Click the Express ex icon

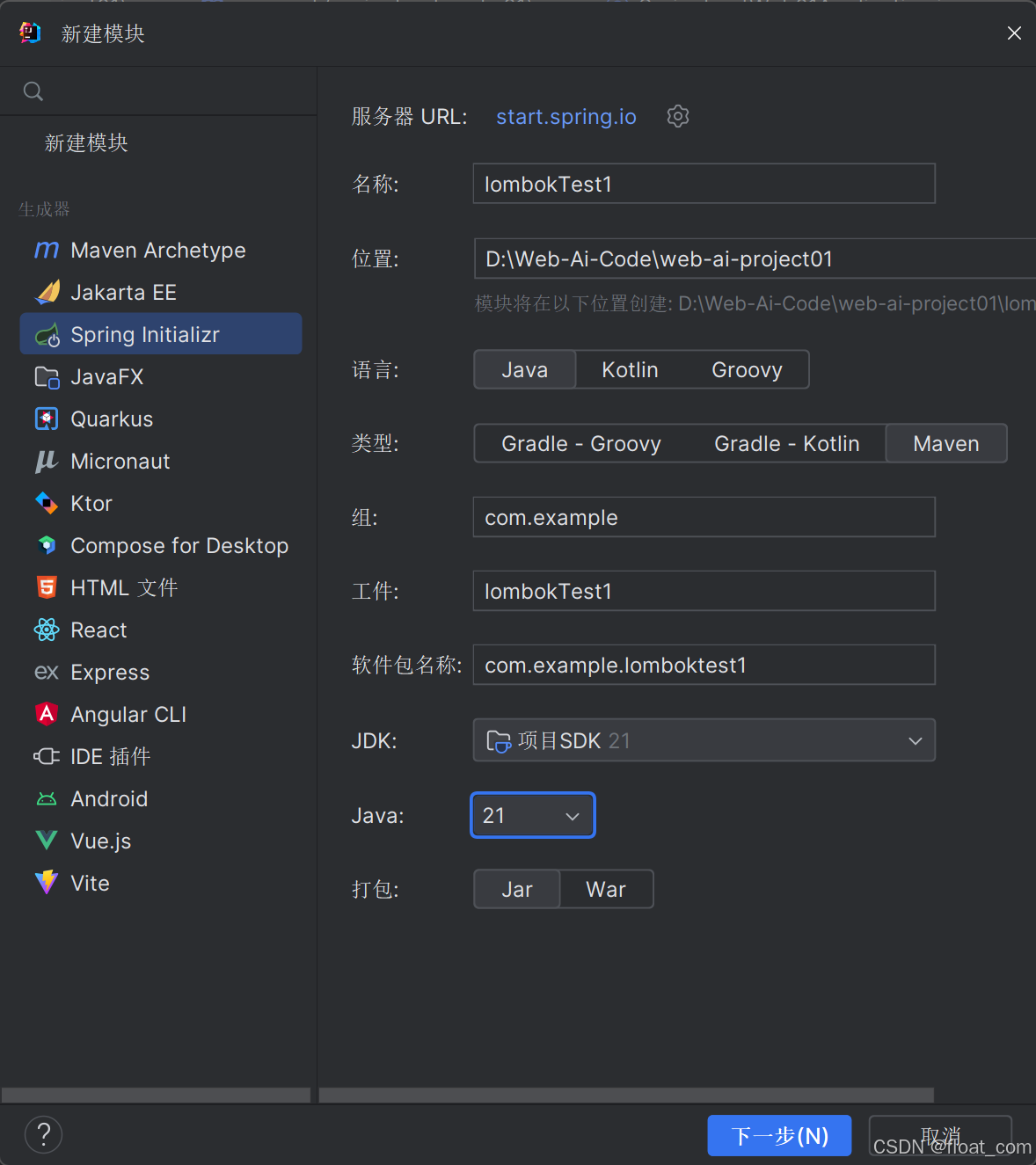click(x=47, y=673)
